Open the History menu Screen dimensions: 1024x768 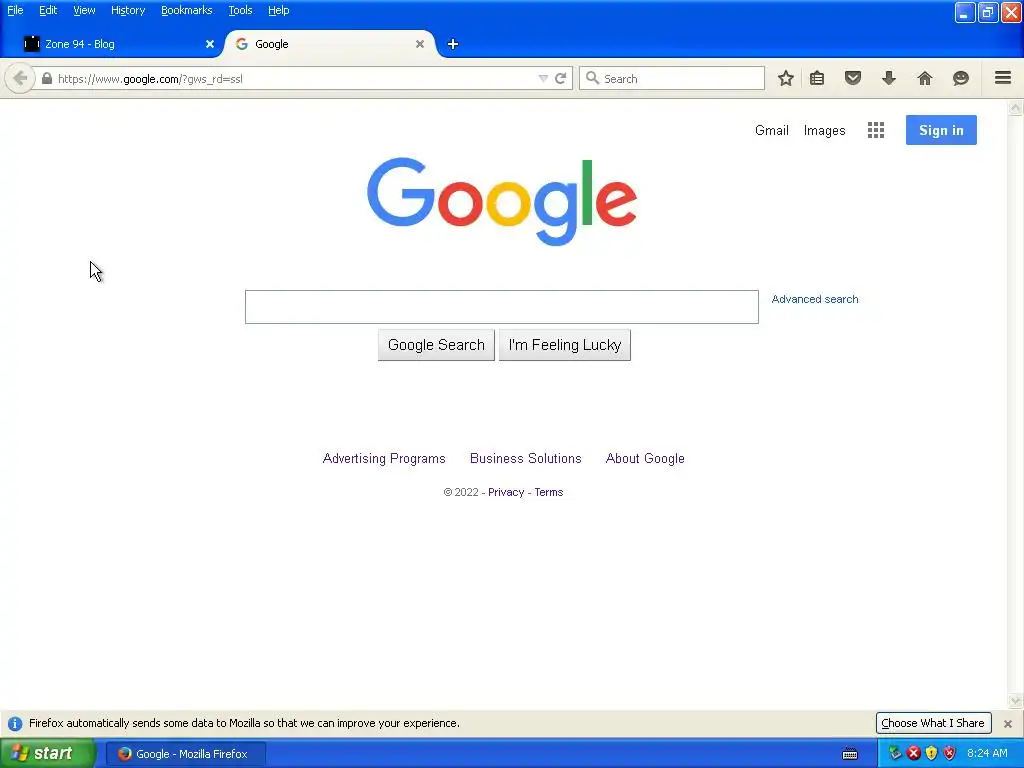(128, 10)
